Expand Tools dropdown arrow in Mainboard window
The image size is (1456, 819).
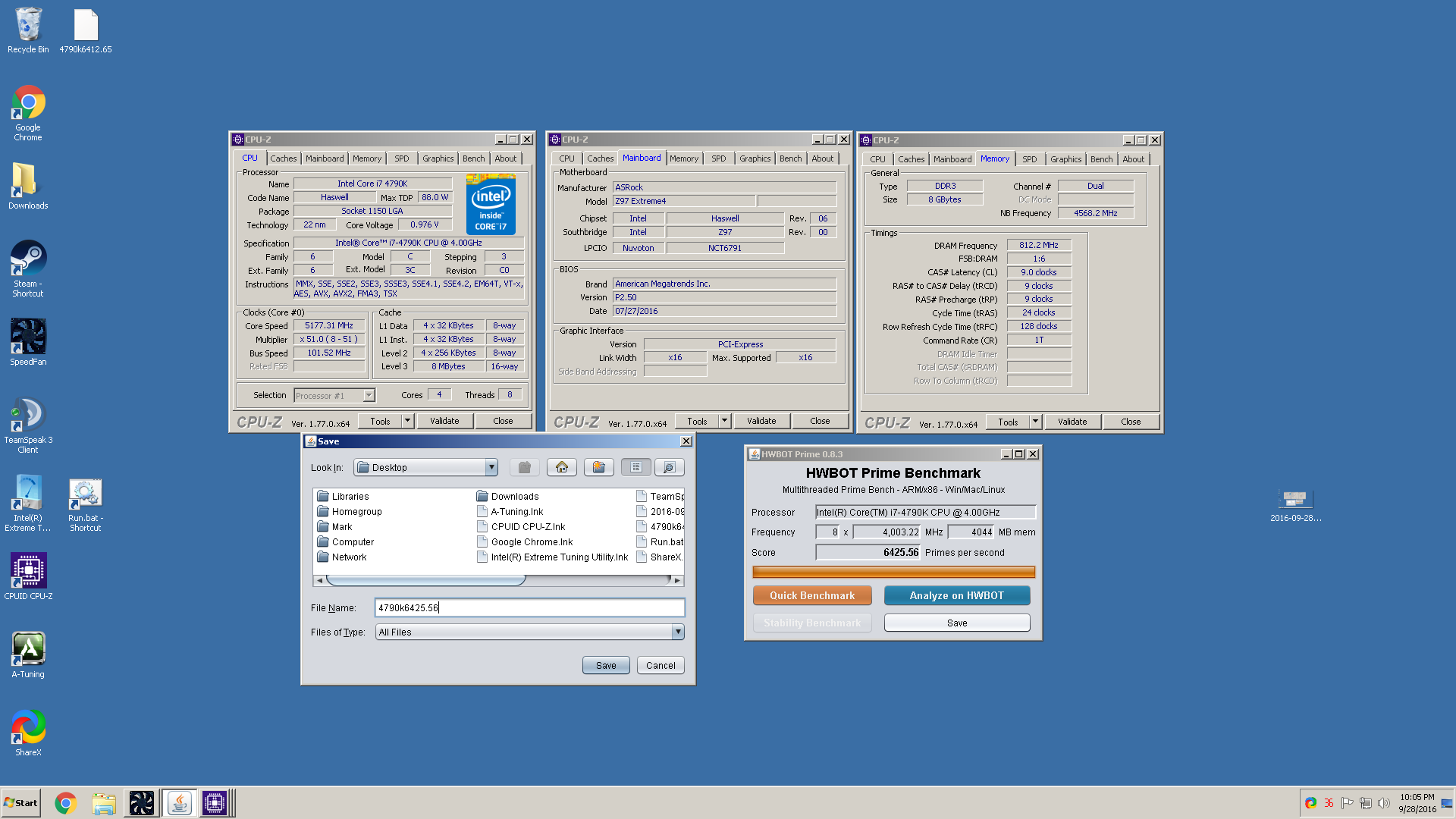[724, 421]
